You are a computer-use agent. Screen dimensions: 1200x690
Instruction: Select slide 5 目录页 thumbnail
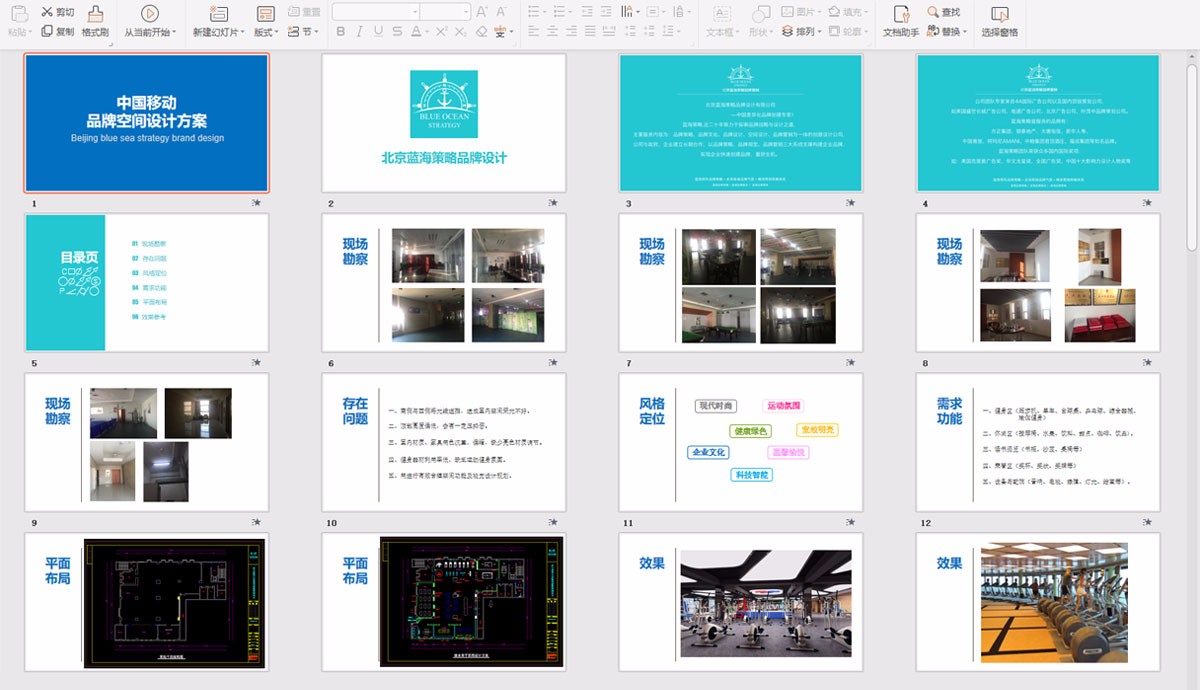tap(147, 283)
